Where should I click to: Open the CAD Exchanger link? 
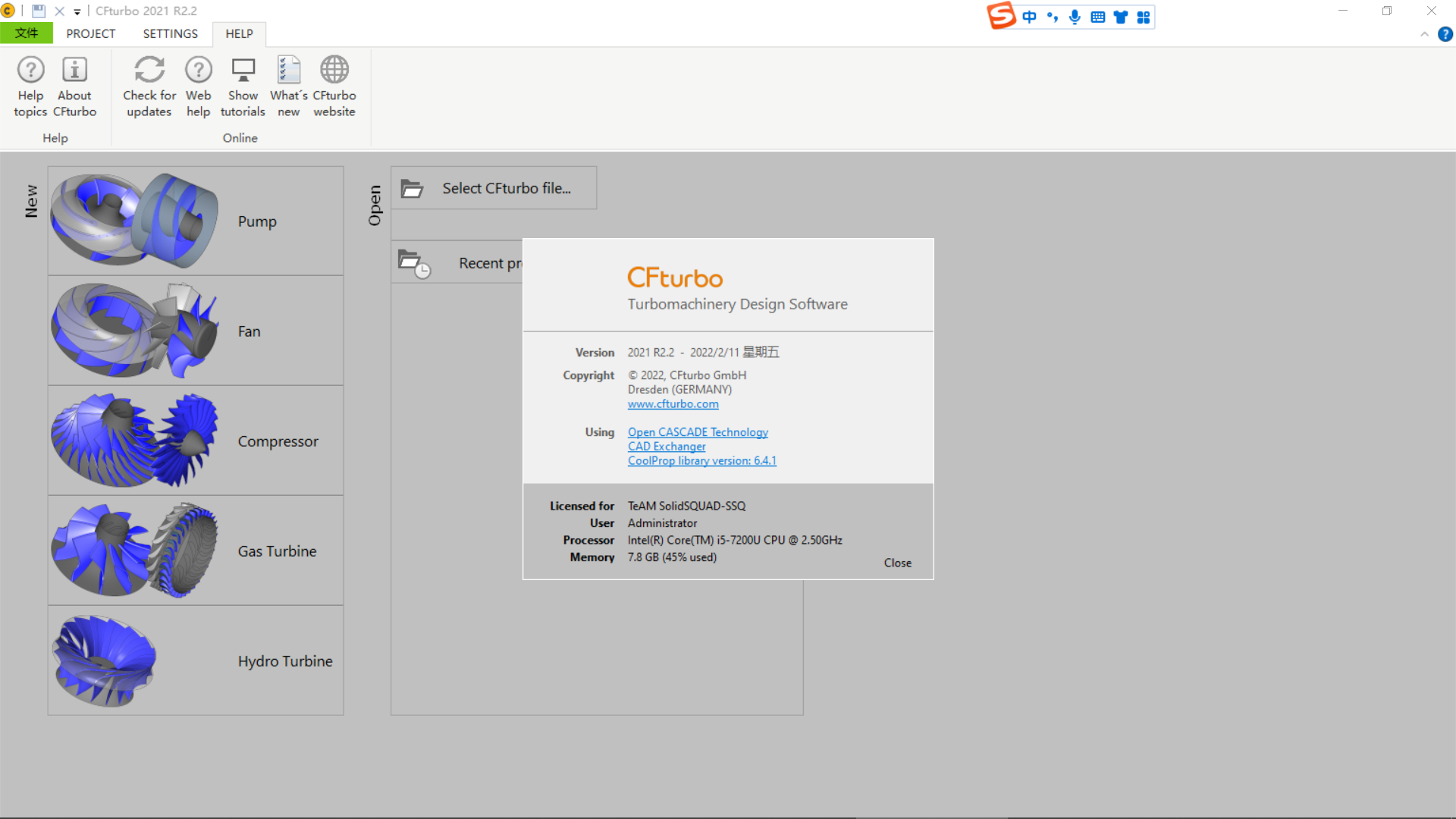point(667,447)
